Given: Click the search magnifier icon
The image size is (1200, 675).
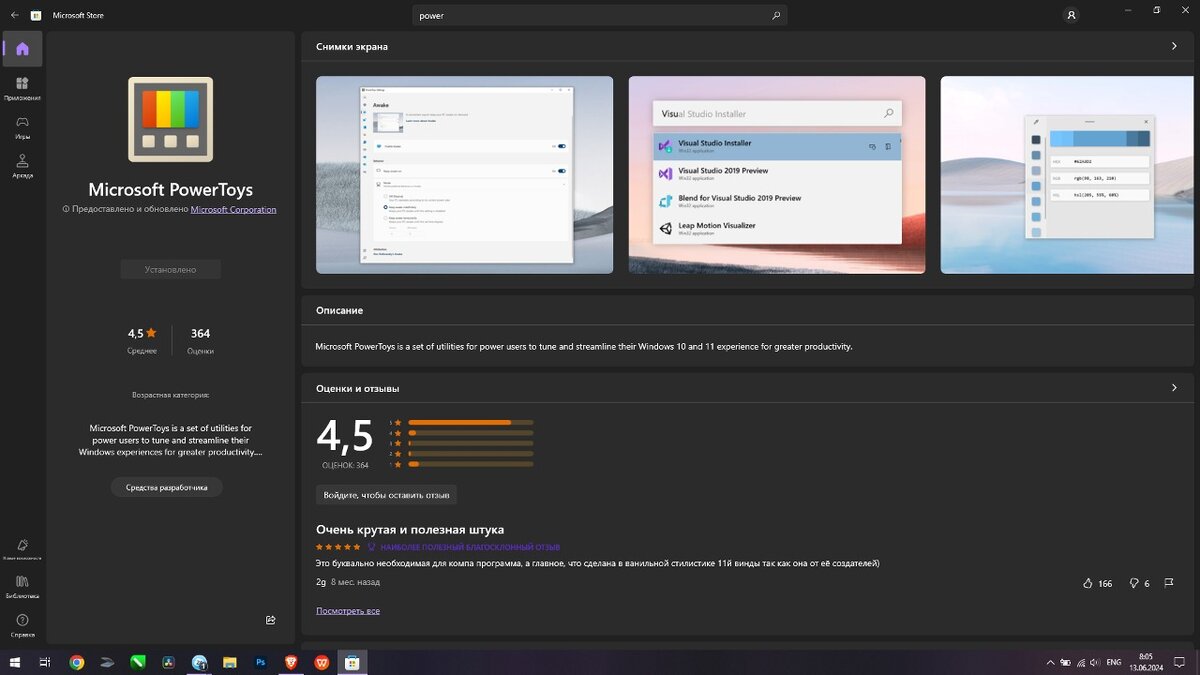Looking at the screenshot, I should 776,16.
